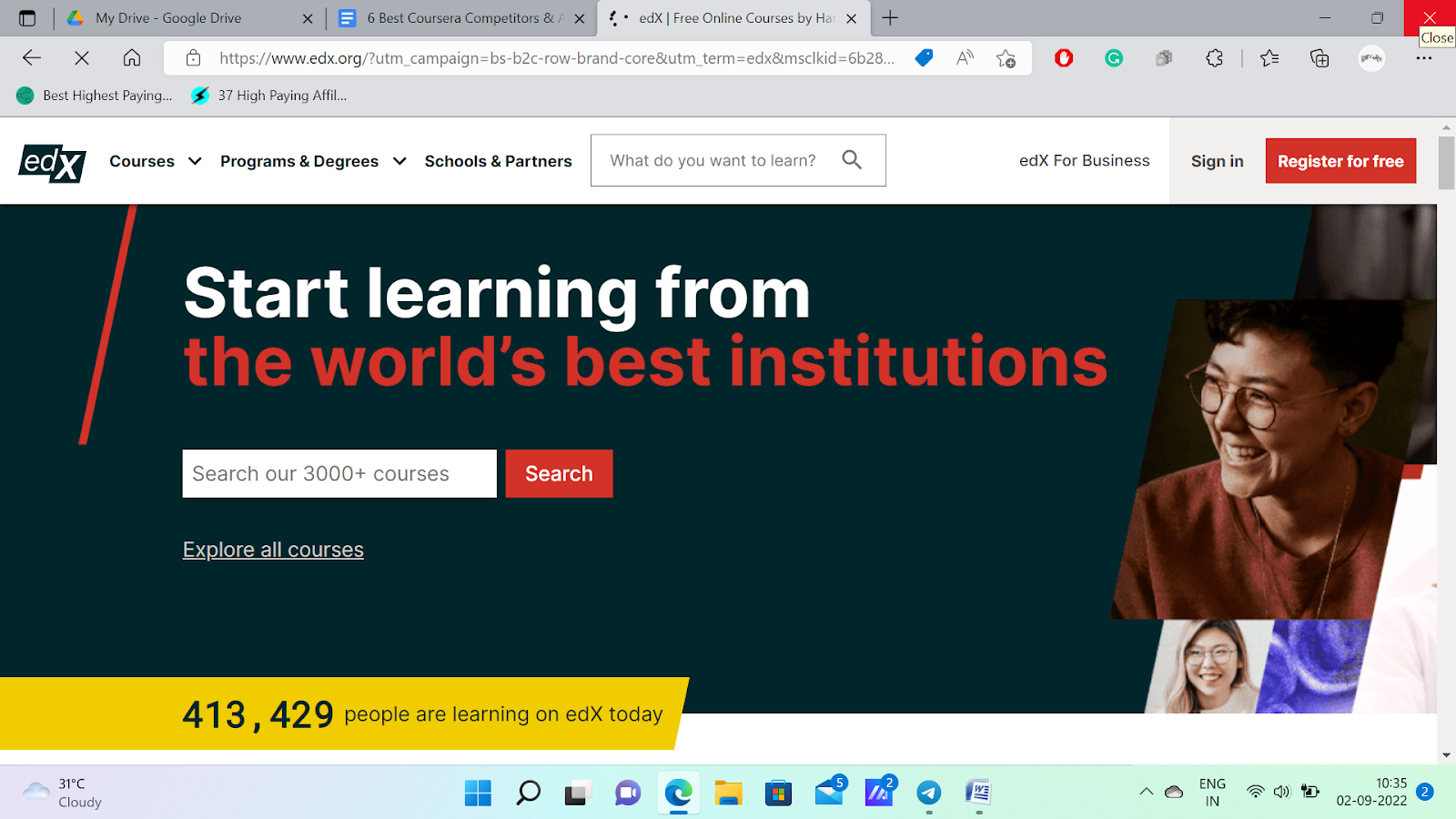Image resolution: width=1456 pixels, height=819 pixels.
Task: Open the Collections icon
Action: [1319, 58]
